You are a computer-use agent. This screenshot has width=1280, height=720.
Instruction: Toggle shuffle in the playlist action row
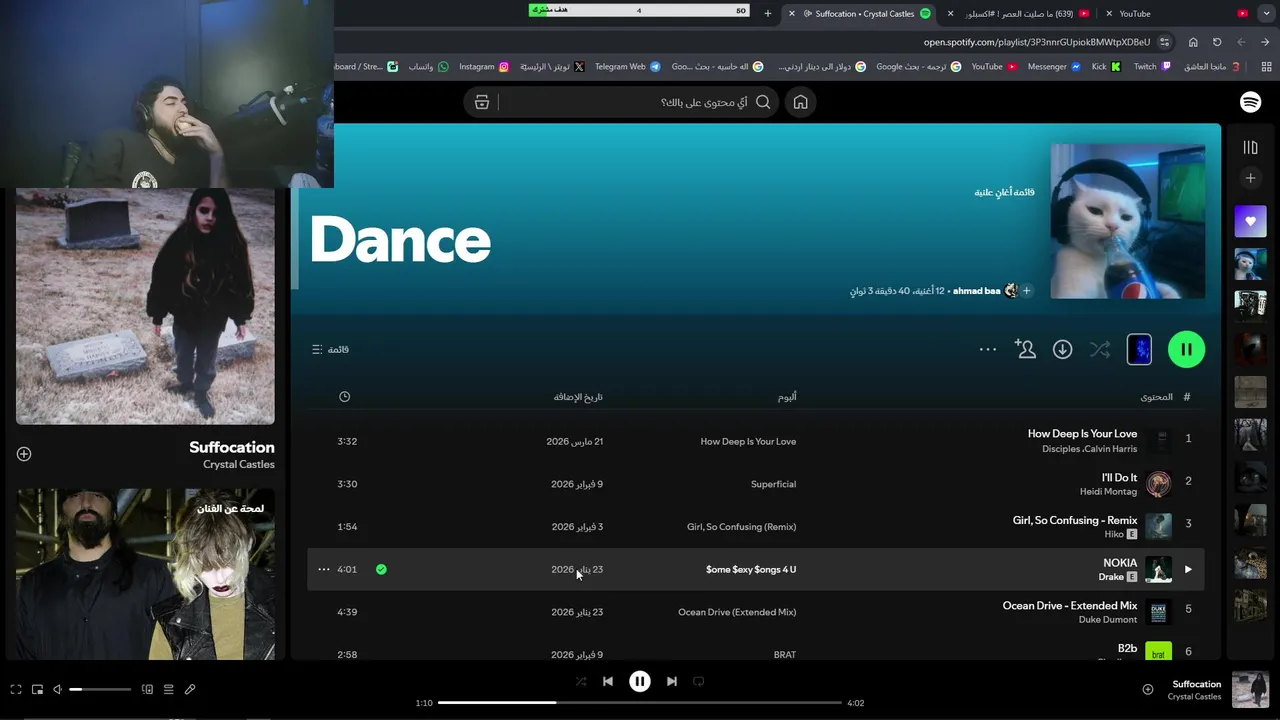pos(1100,349)
